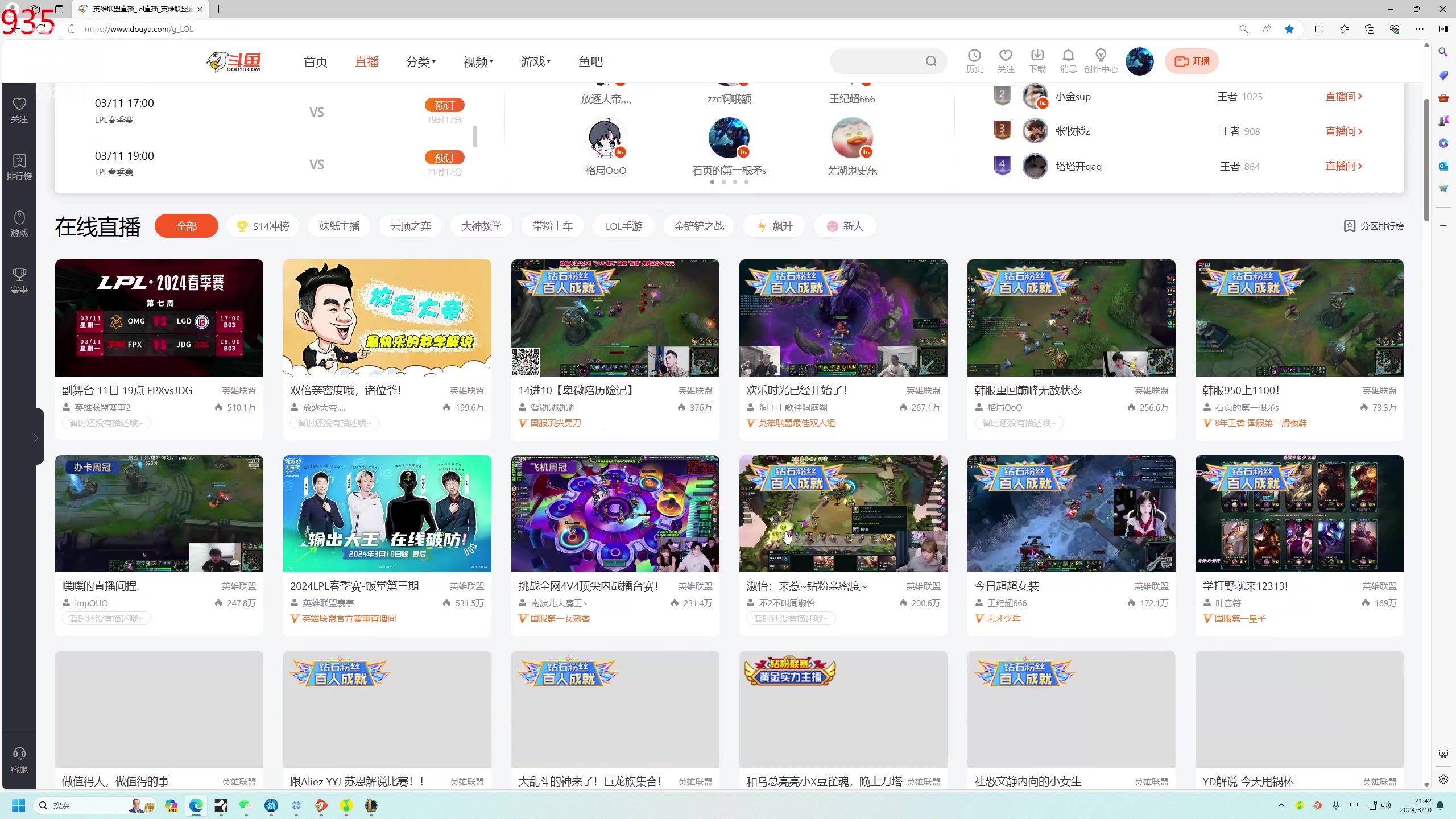The height and width of the screenshot is (819, 1456).
Task: Click the page vertical scrollbar
Action: click(x=1426, y=159)
